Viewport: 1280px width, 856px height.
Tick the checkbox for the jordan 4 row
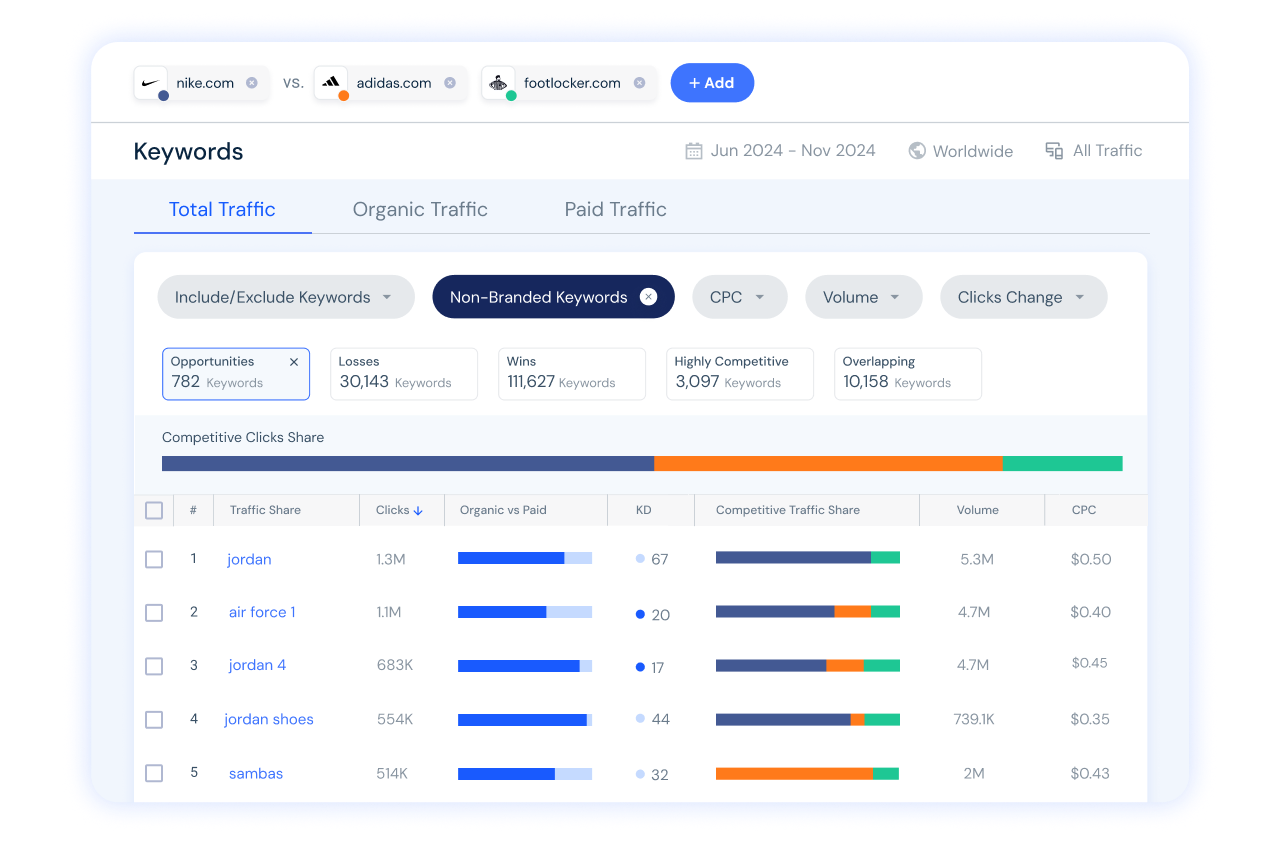[154, 666]
